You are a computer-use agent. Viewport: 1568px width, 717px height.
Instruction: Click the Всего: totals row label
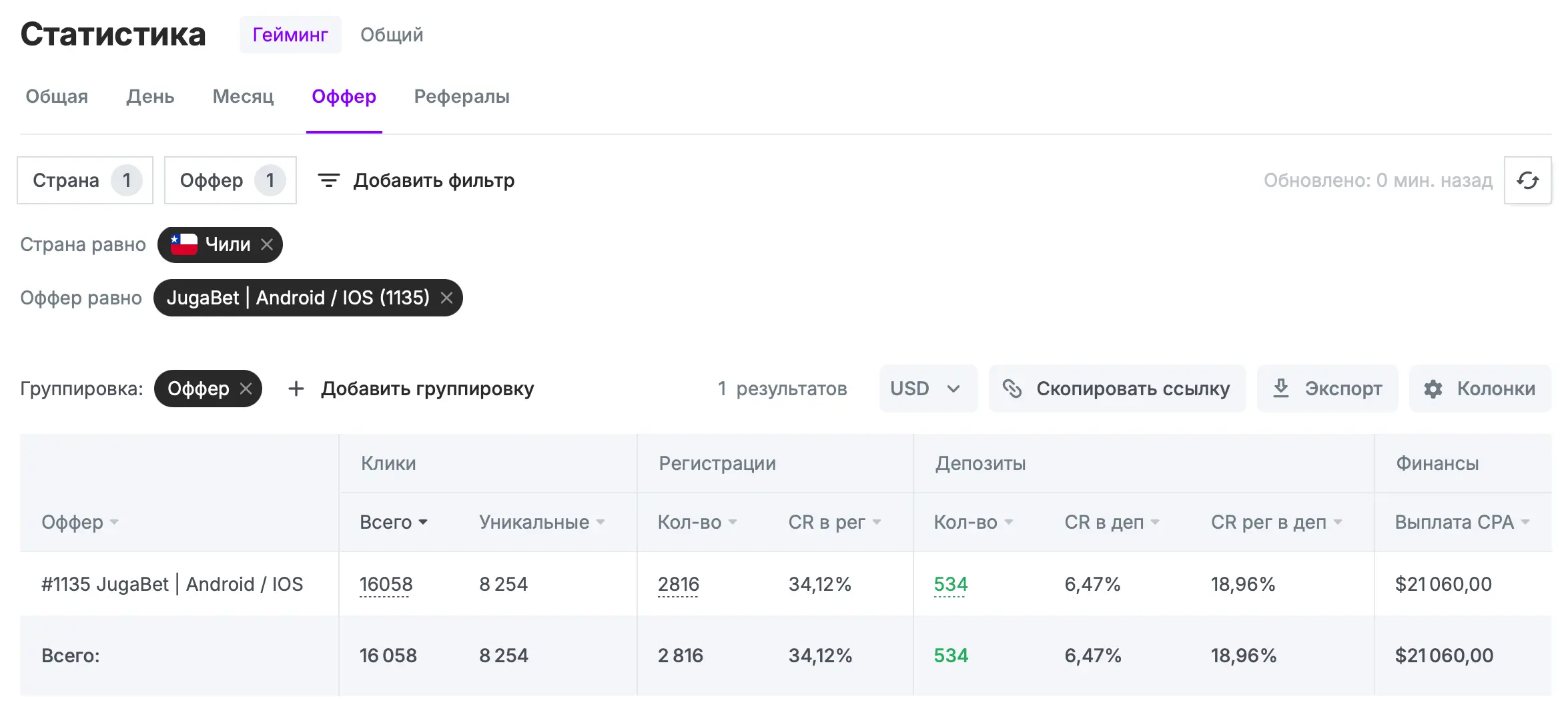pos(71,656)
